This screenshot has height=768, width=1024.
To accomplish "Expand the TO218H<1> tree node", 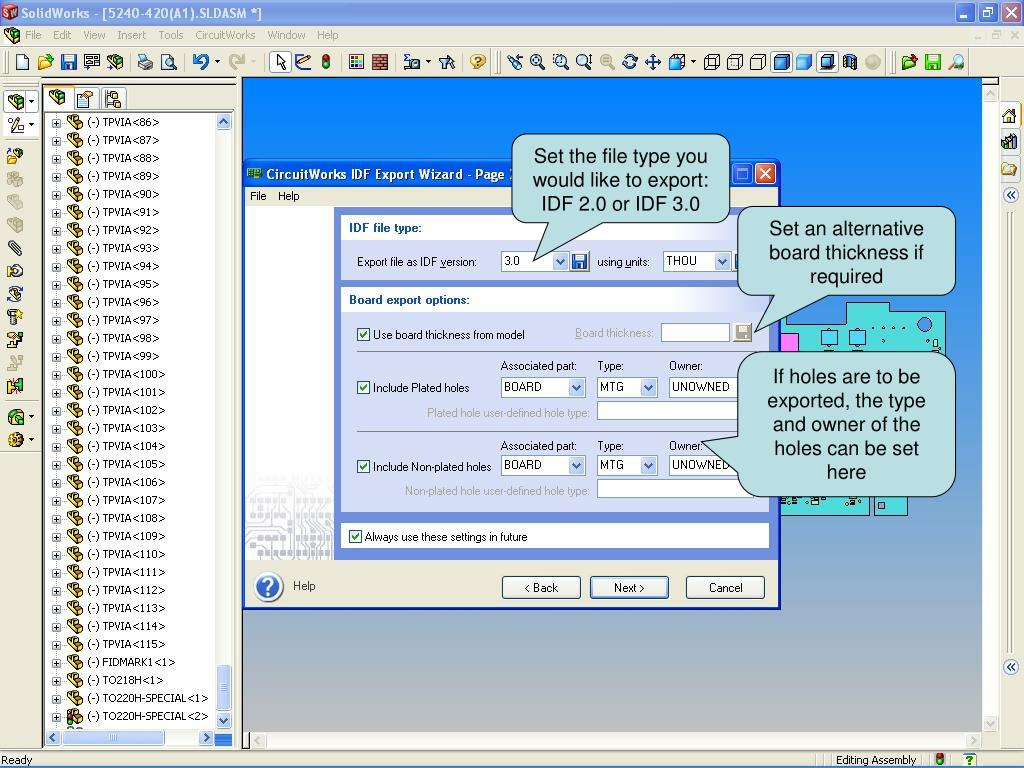I will click(56, 681).
